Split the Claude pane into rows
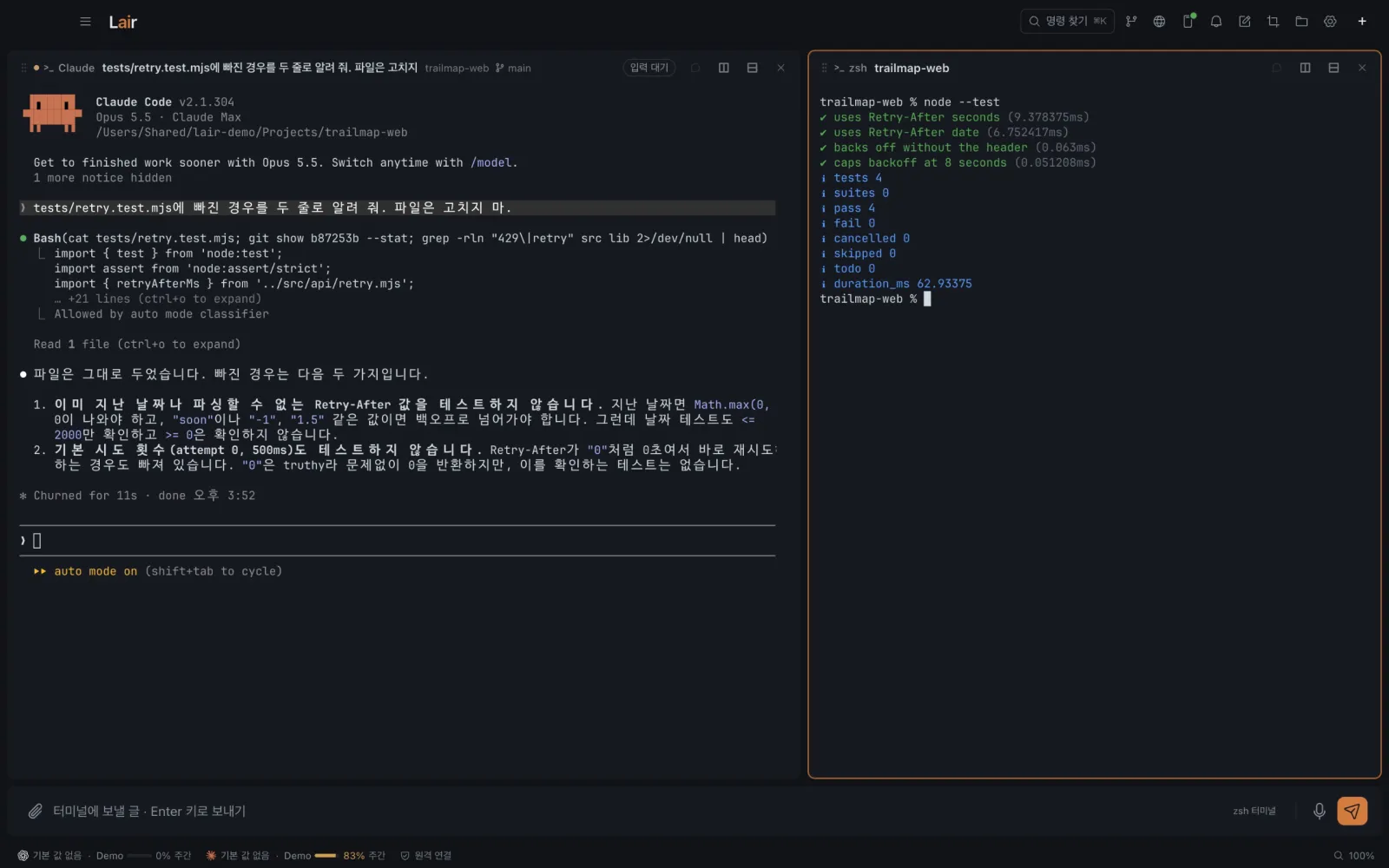The width and height of the screenshot is (1389, 868). click(753, 68)
